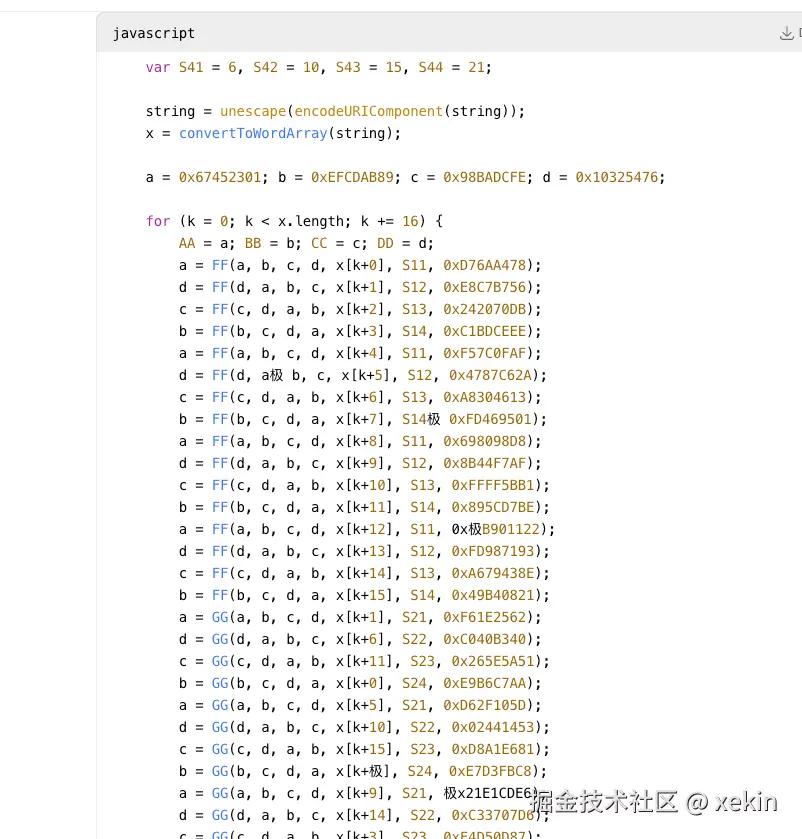The height and width of the screenshot is (839, 802).
Task: Click the download icon above the code block
Action: [x=787, y=32]
